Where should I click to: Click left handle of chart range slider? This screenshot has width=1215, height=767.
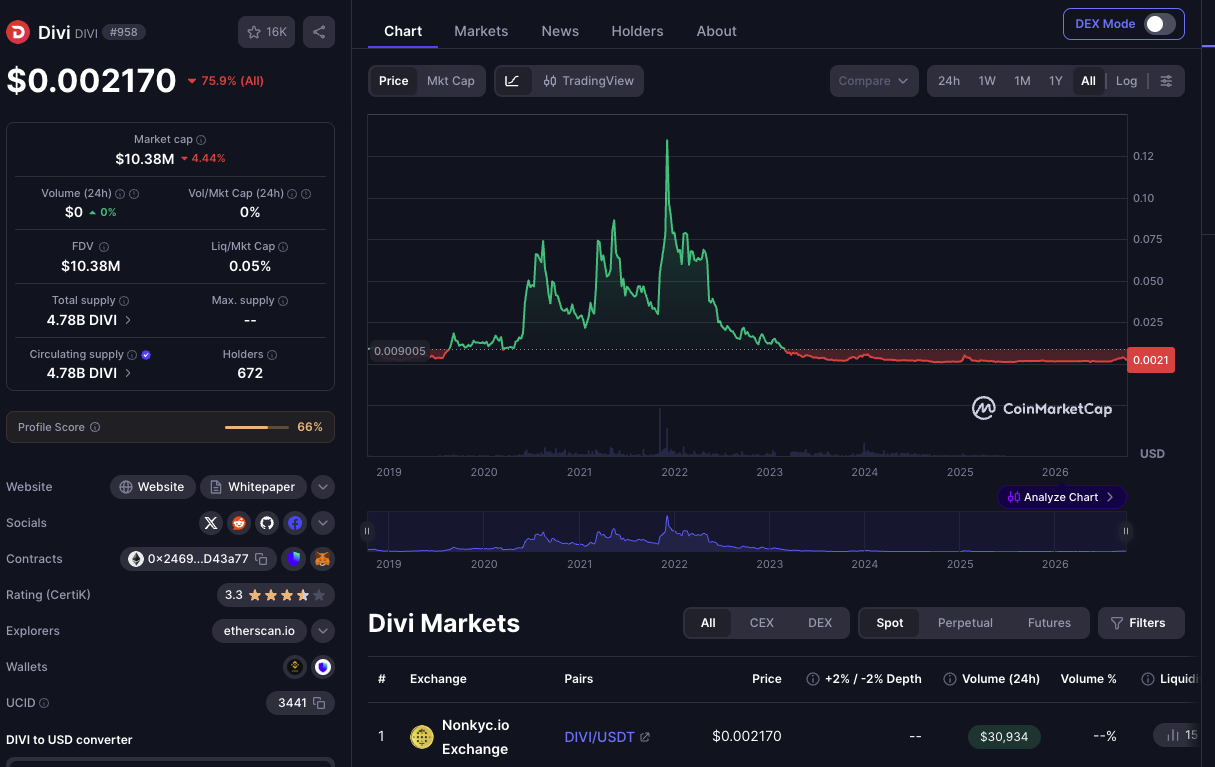pyautogui.click(x=367, y=532)
